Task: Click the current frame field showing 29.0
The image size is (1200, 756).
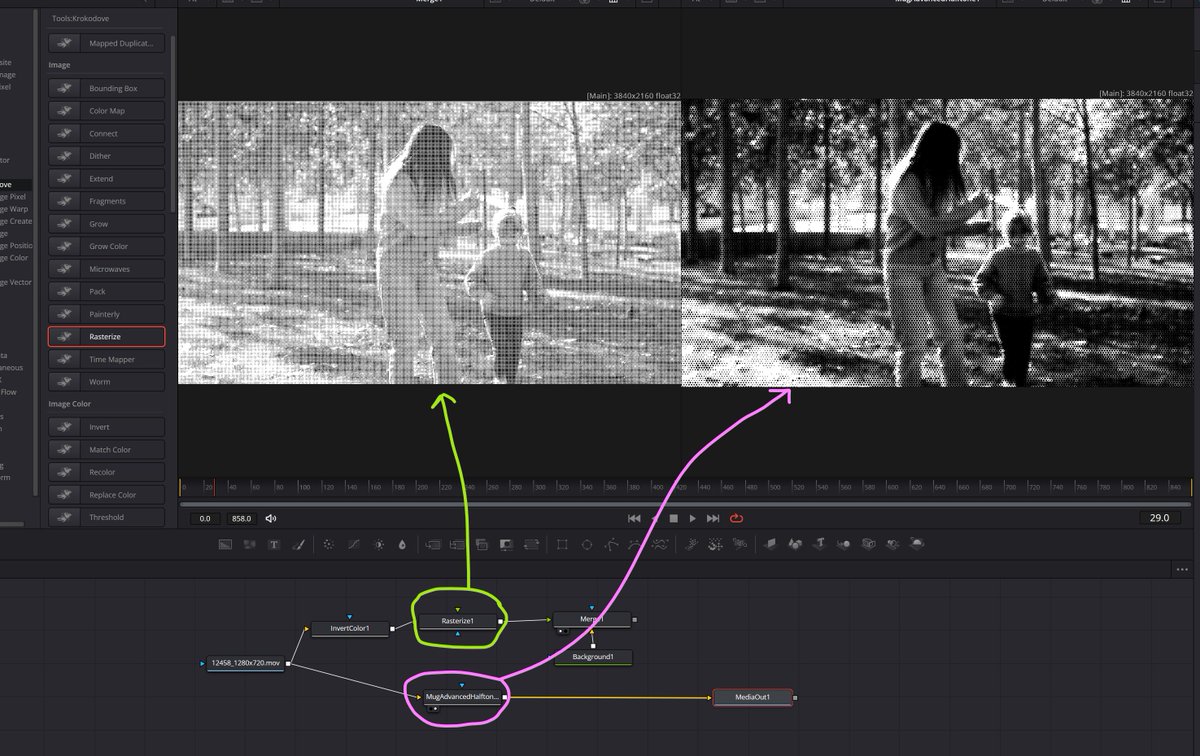Action: coord(1159,518)
